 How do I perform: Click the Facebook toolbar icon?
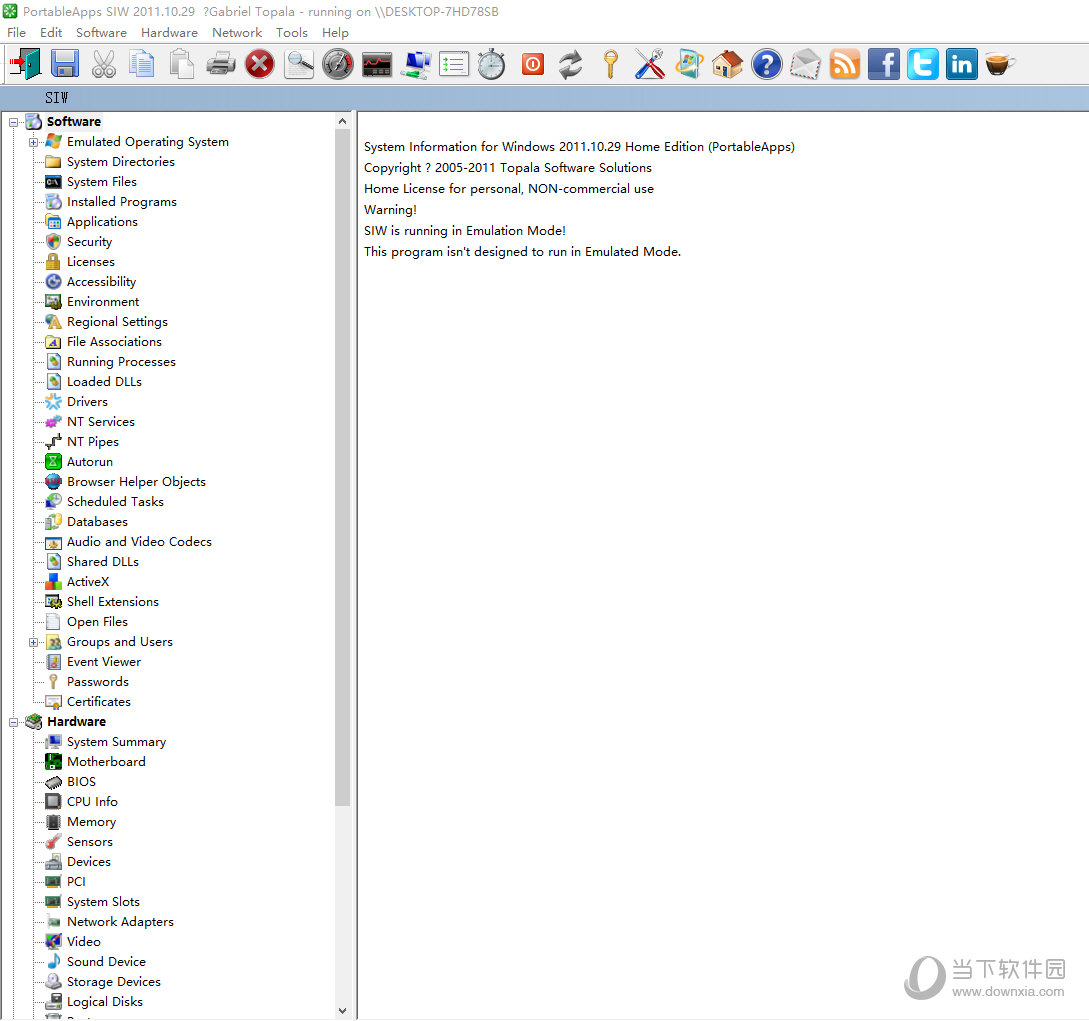(883, 65)
